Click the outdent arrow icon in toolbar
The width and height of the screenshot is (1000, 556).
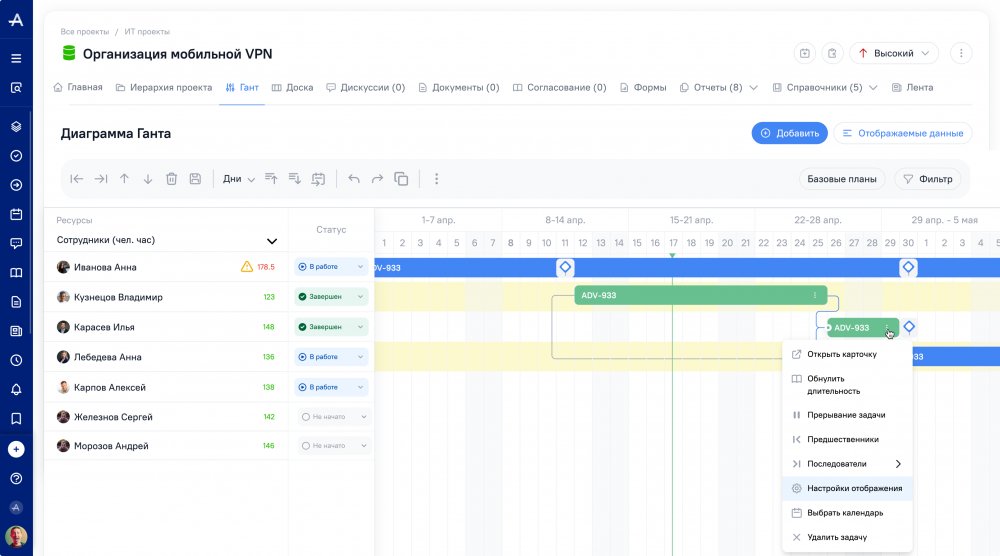pyautogui.click(x=77, y=179)
